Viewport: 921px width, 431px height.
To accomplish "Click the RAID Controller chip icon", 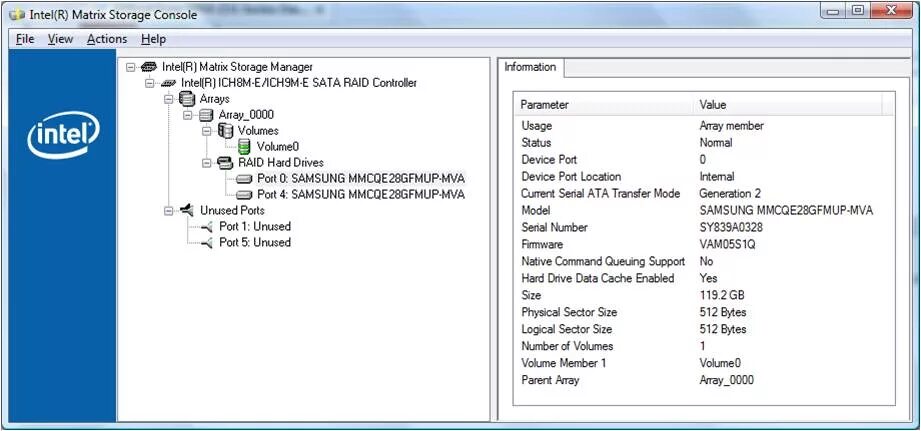I will click(169, 84).
